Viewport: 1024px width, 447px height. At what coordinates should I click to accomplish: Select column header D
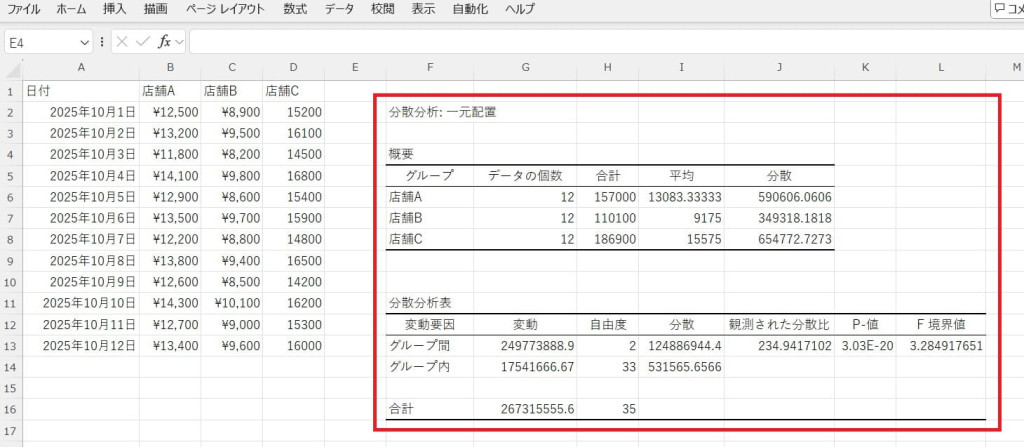click(294, 67)
